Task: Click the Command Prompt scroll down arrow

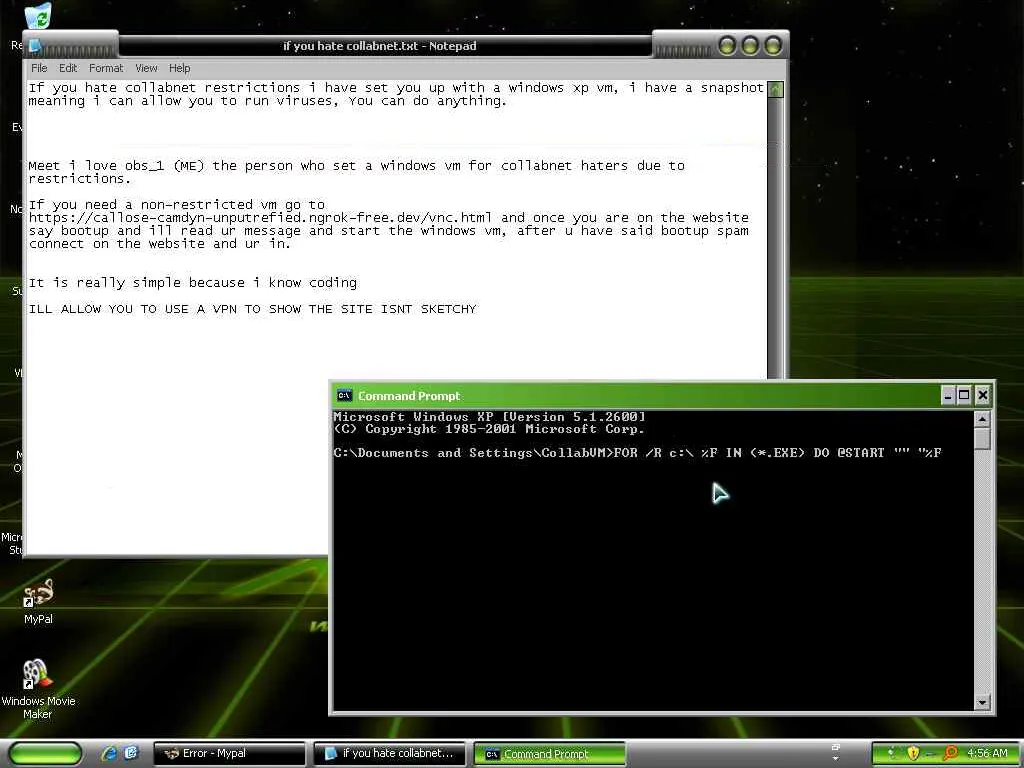Action: (982, 702)
